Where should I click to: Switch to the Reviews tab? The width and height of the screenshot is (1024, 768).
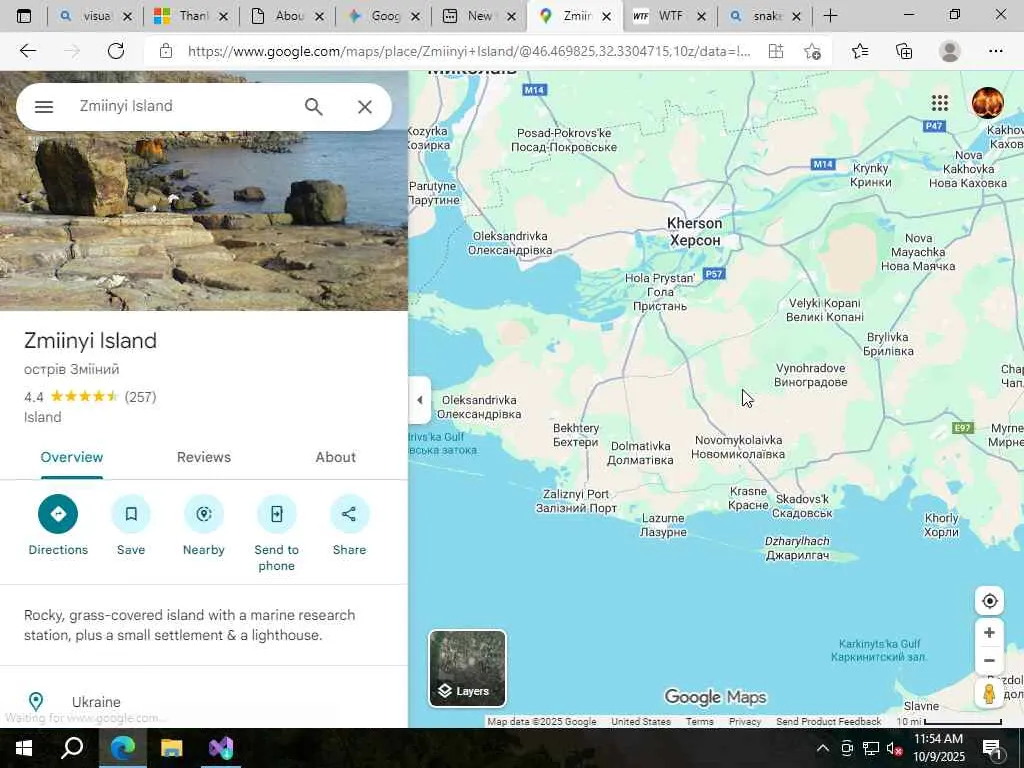(x=204, y=457)
